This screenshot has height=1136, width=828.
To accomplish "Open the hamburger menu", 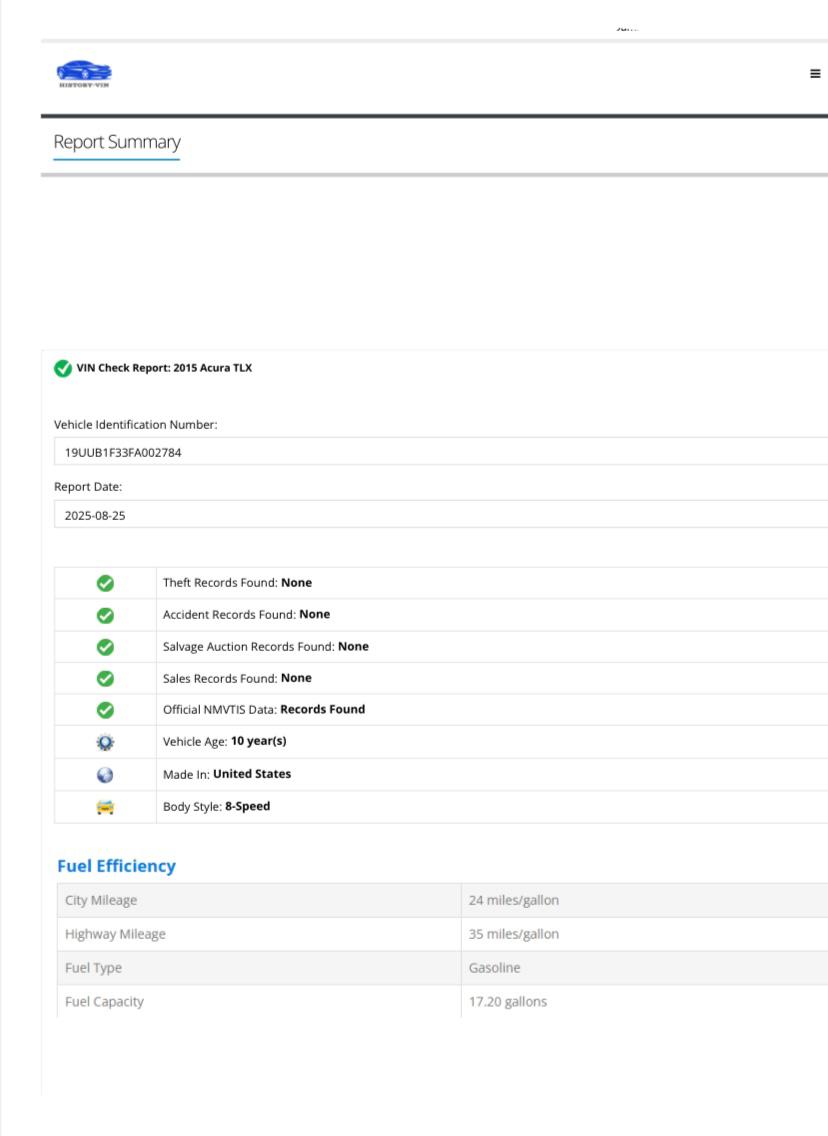I will click(815, 74).
